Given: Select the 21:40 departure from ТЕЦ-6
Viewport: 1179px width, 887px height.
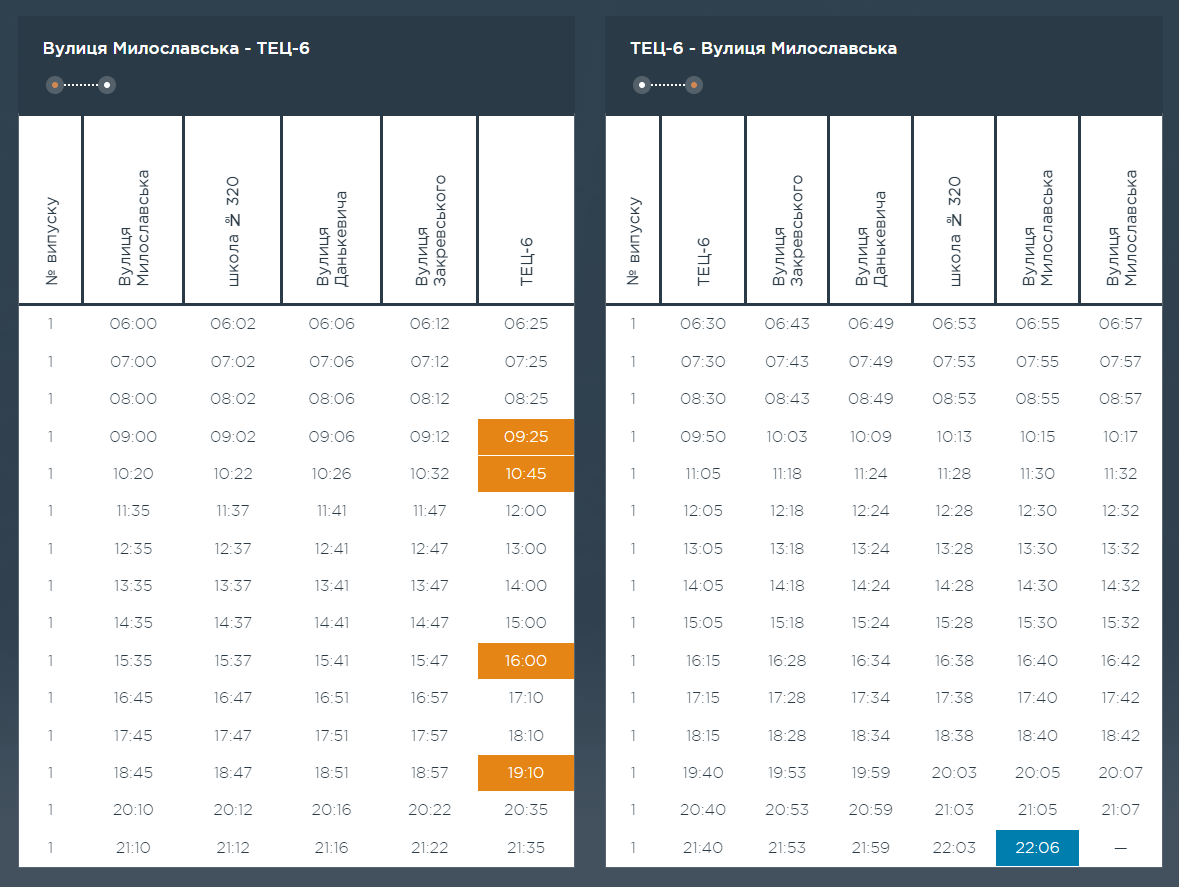Looking at the screenshot, I should [702, 848].
